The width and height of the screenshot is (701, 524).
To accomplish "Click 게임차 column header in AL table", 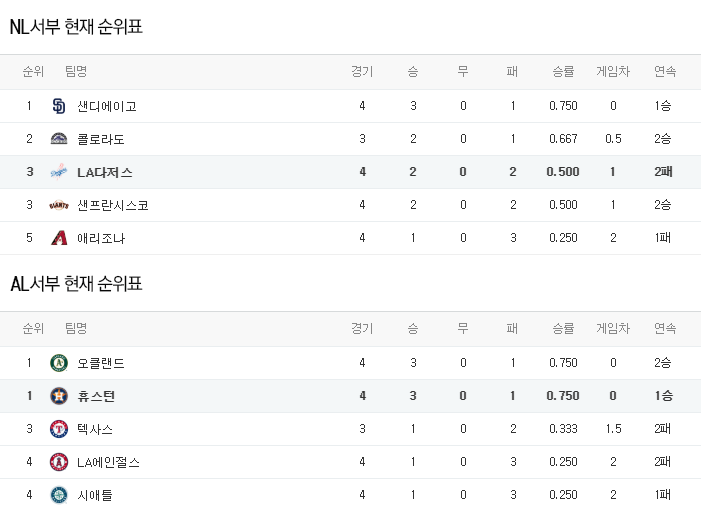I will click(x=613, y=329).
